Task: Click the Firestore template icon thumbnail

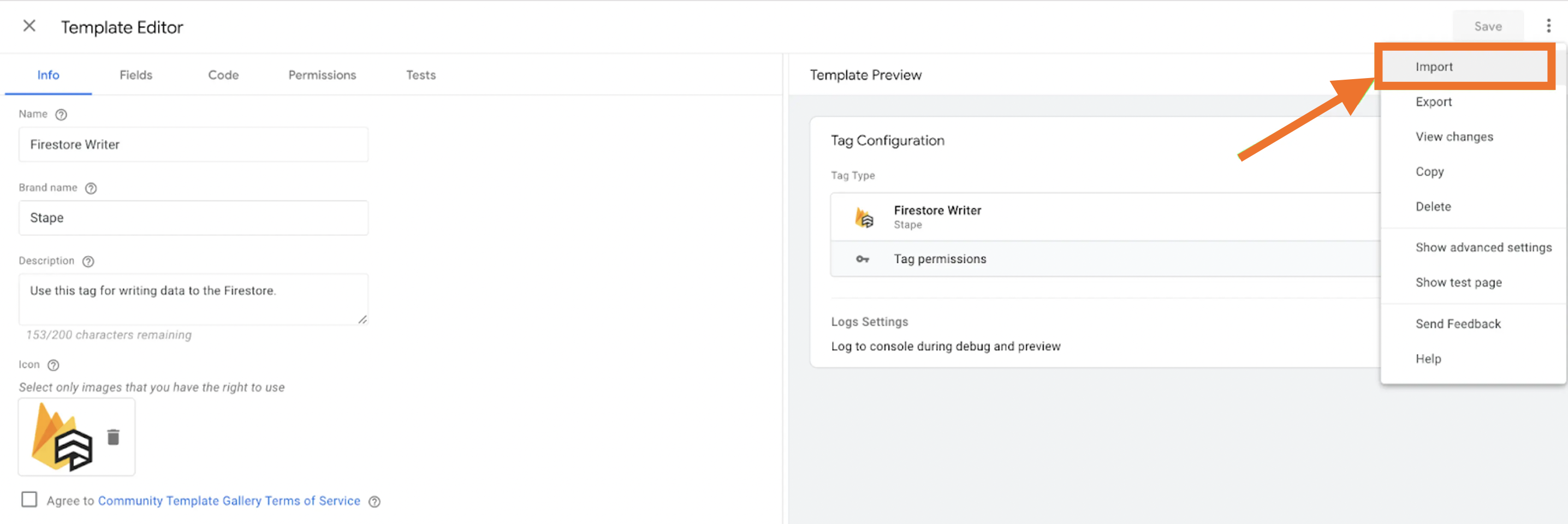Action: pos(62,437)
